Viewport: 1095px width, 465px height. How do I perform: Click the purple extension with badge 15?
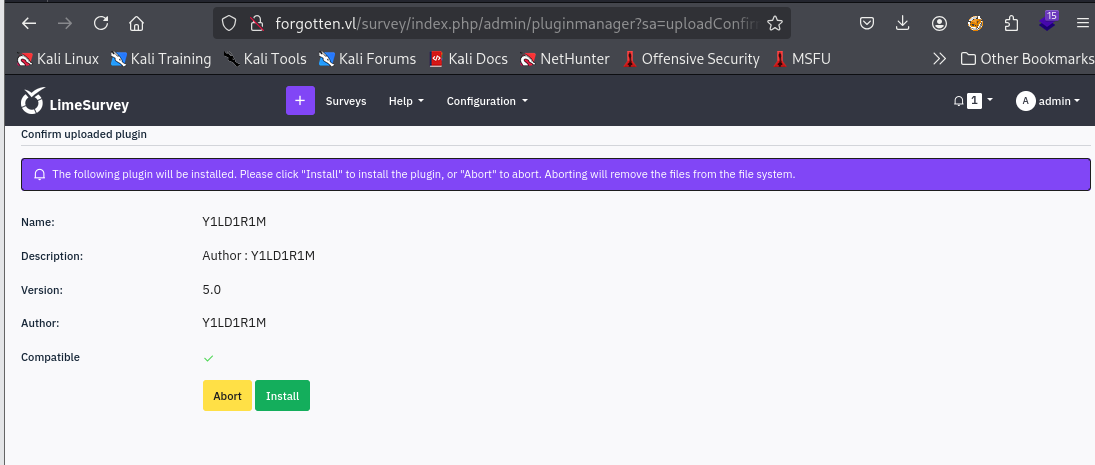(x=1048, y=21)
